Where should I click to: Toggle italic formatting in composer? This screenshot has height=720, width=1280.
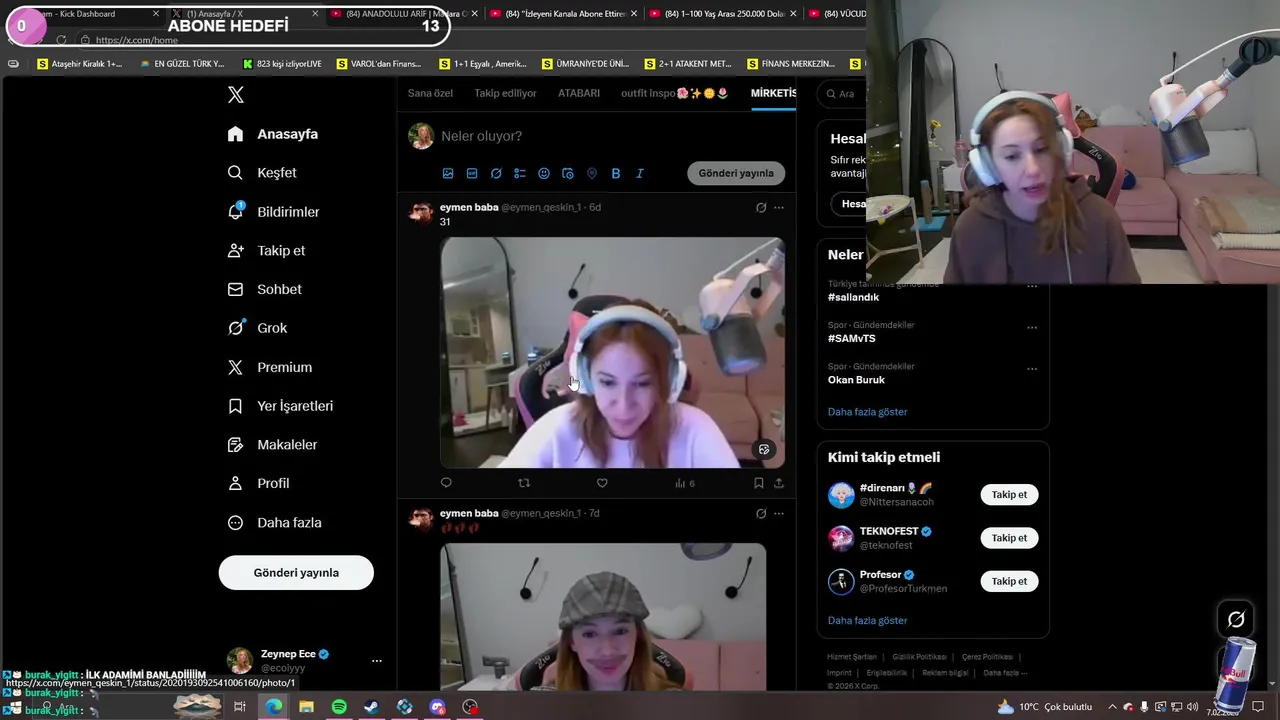[640, 173]
